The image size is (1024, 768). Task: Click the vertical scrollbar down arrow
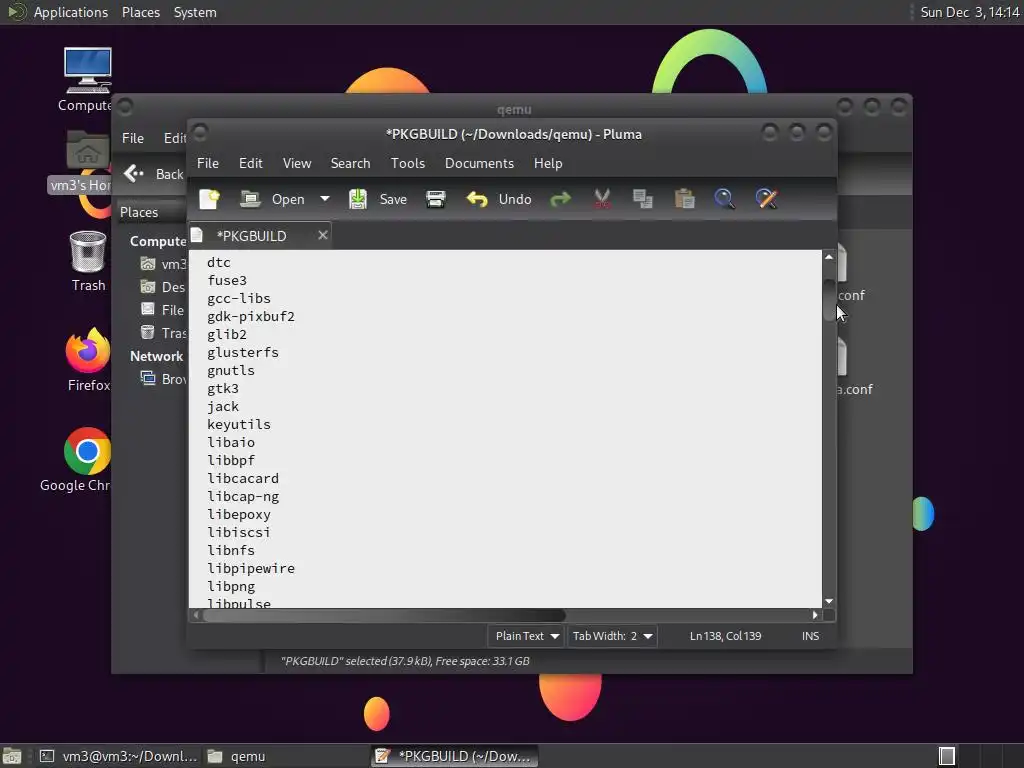(x=829, y=601)
